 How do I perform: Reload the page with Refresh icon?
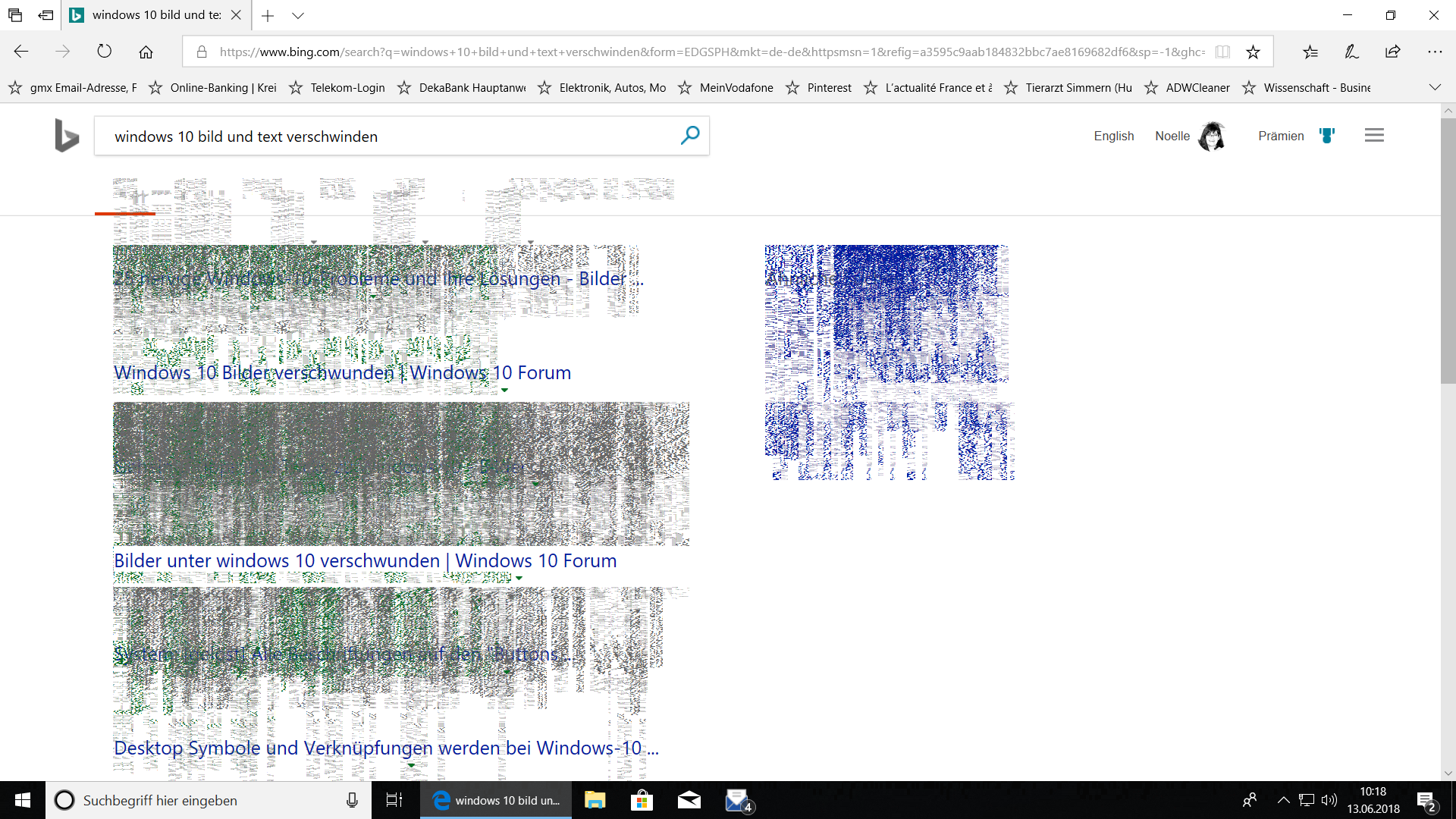[x=104, y=52]
